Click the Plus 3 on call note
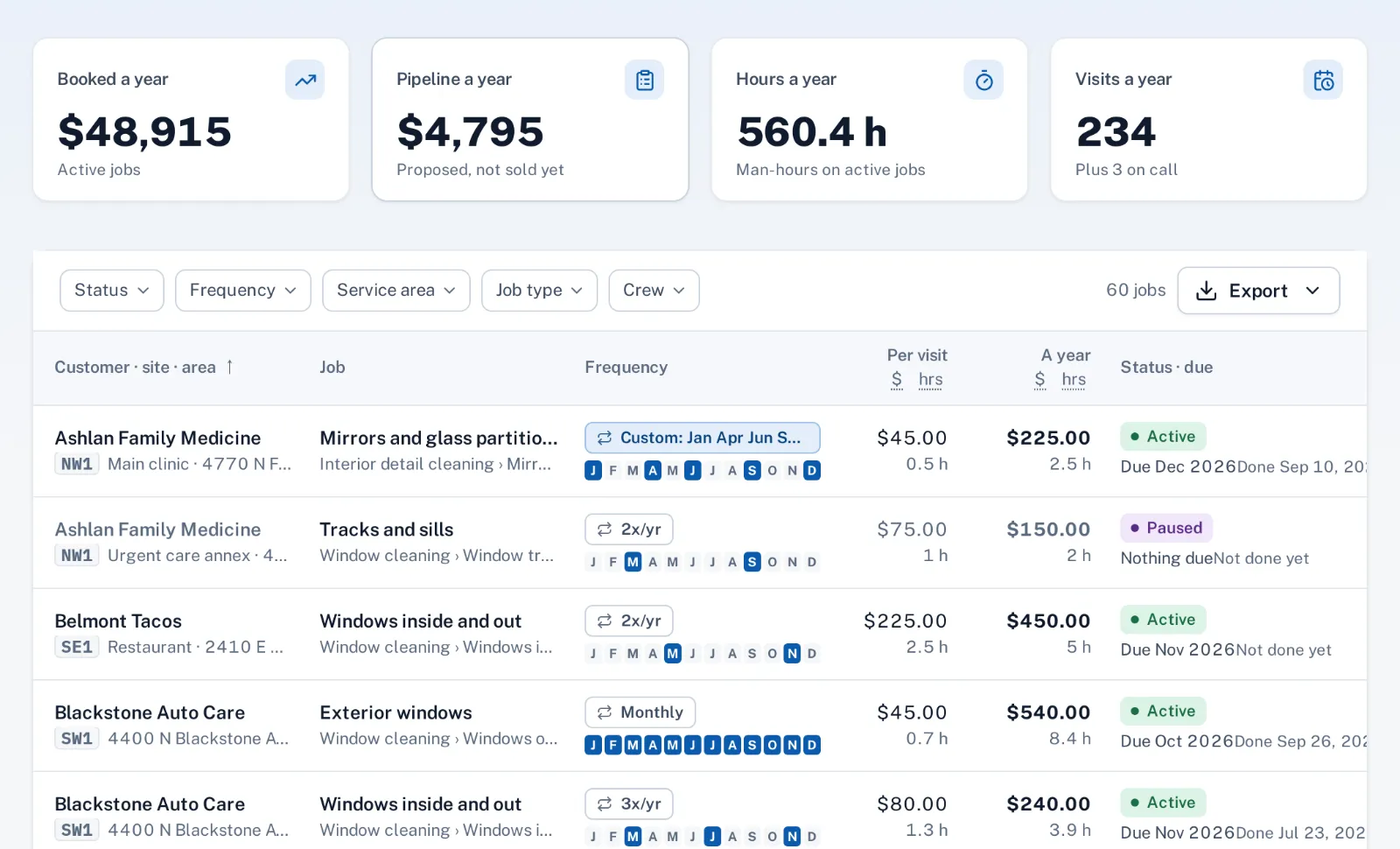This screenshot has width=1400, height=849. [x=1127, y=170]
